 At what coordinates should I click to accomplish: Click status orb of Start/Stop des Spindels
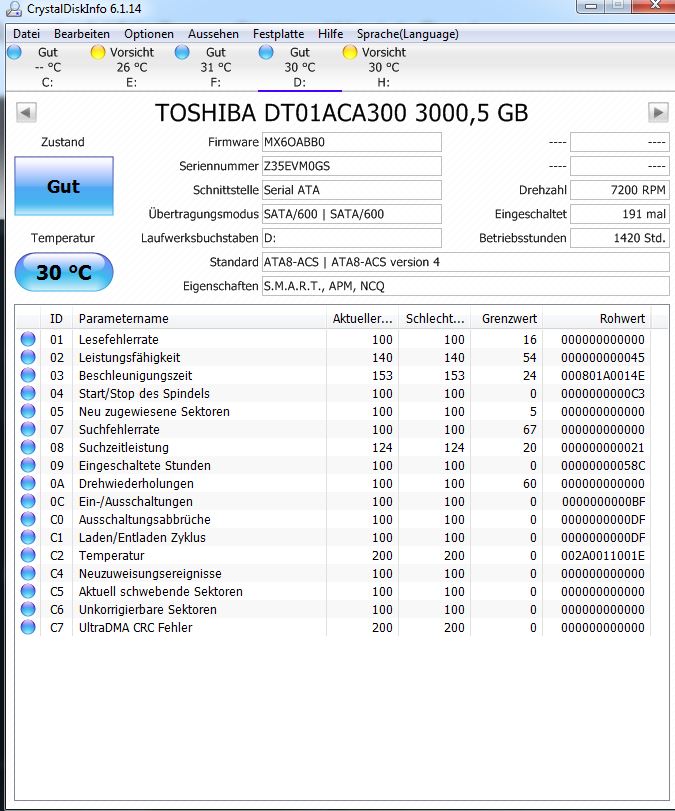(x=28, y=393)
